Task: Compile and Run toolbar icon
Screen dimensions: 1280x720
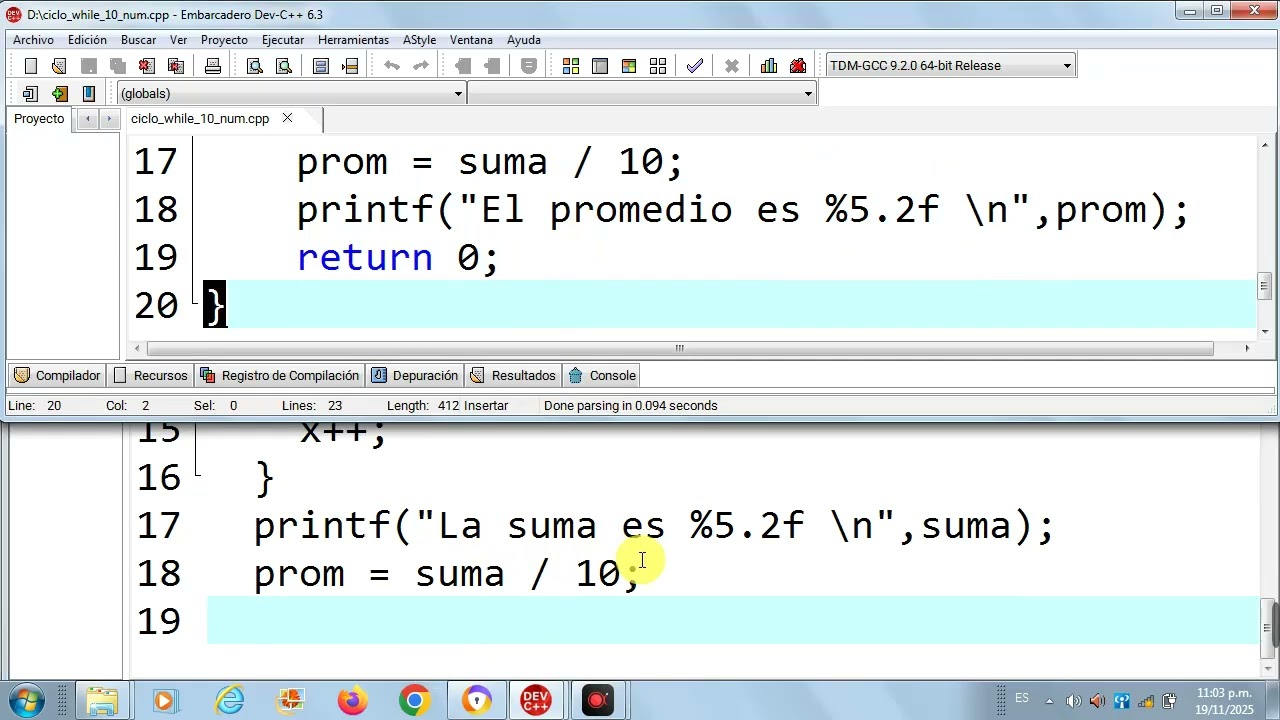Action: pyautogui.click(x=629, y=66)
